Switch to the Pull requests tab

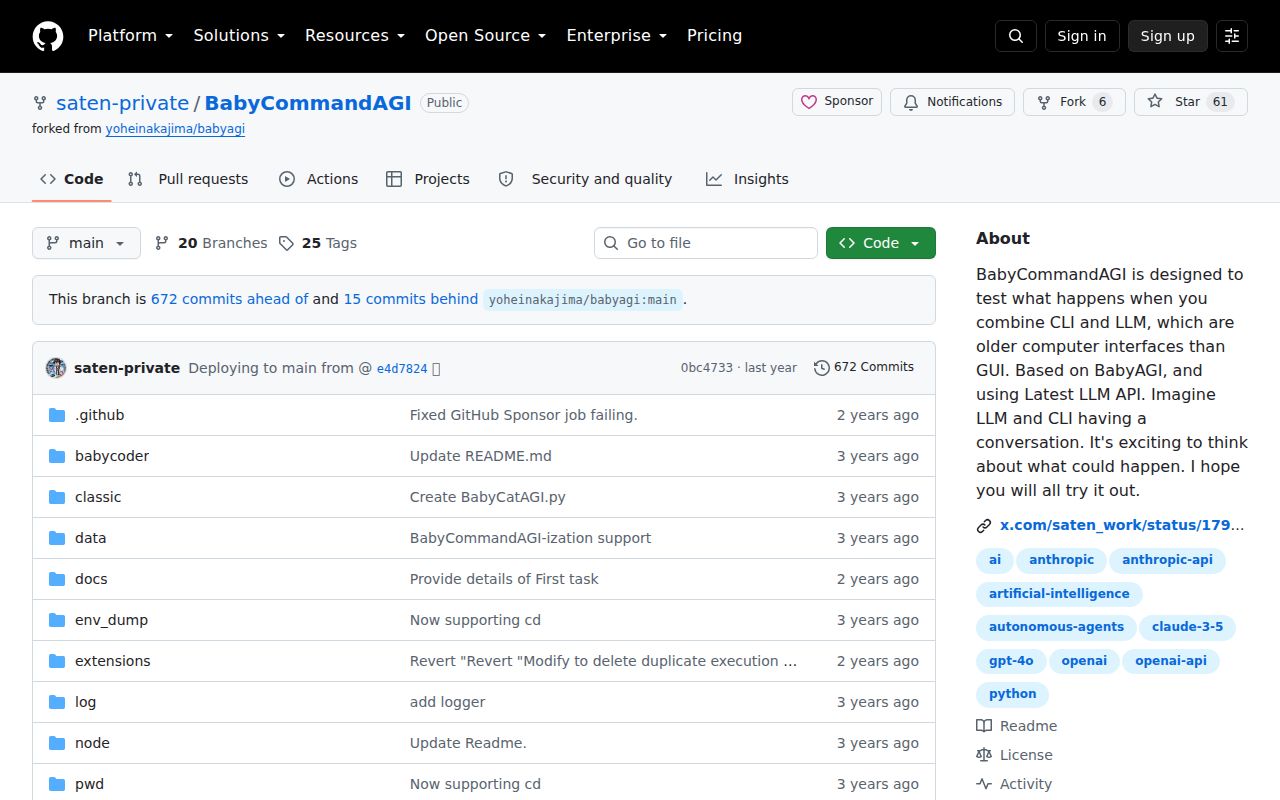(x=188, y=179)
